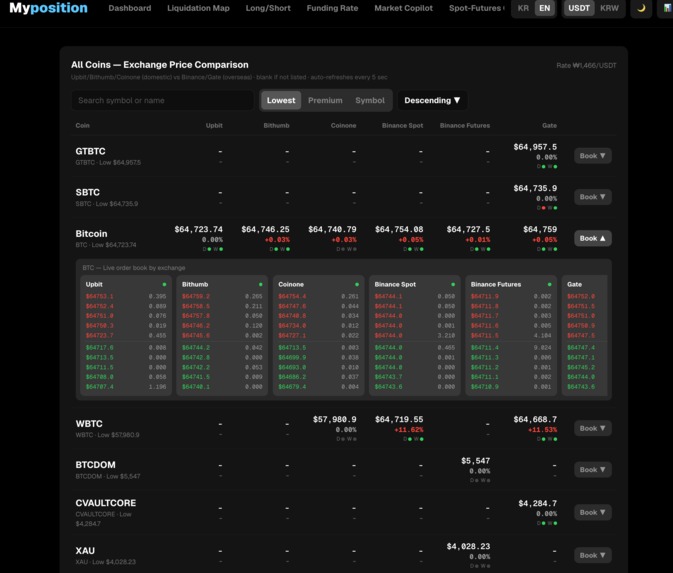
Task: Click the Gate column header
Action: [549, 125]
